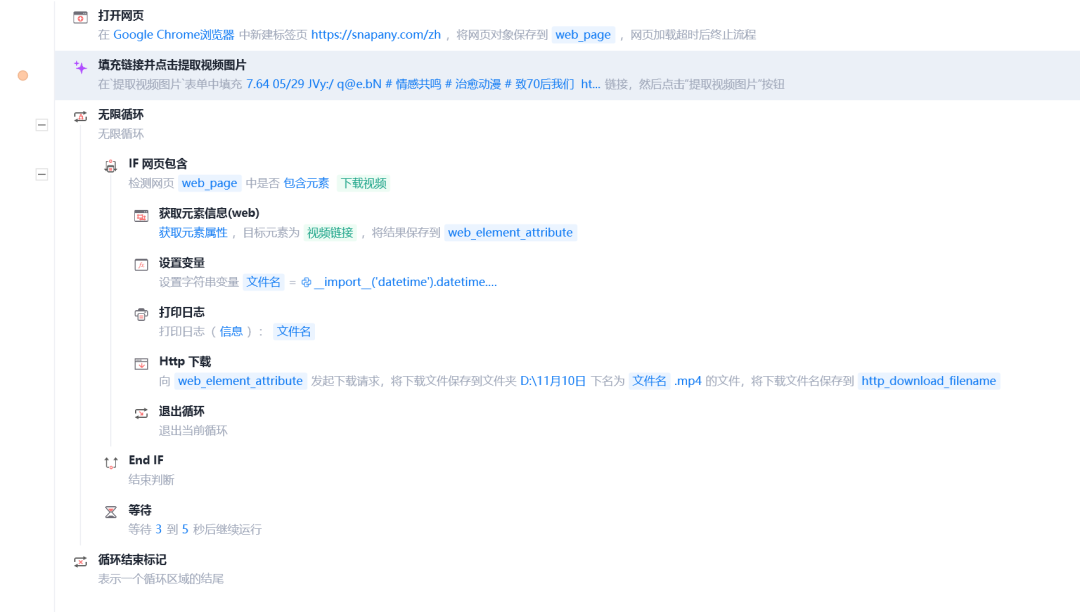Click the 信息 log level link
The height and width of the screenshot is (612, 1080).
(231, 332)
